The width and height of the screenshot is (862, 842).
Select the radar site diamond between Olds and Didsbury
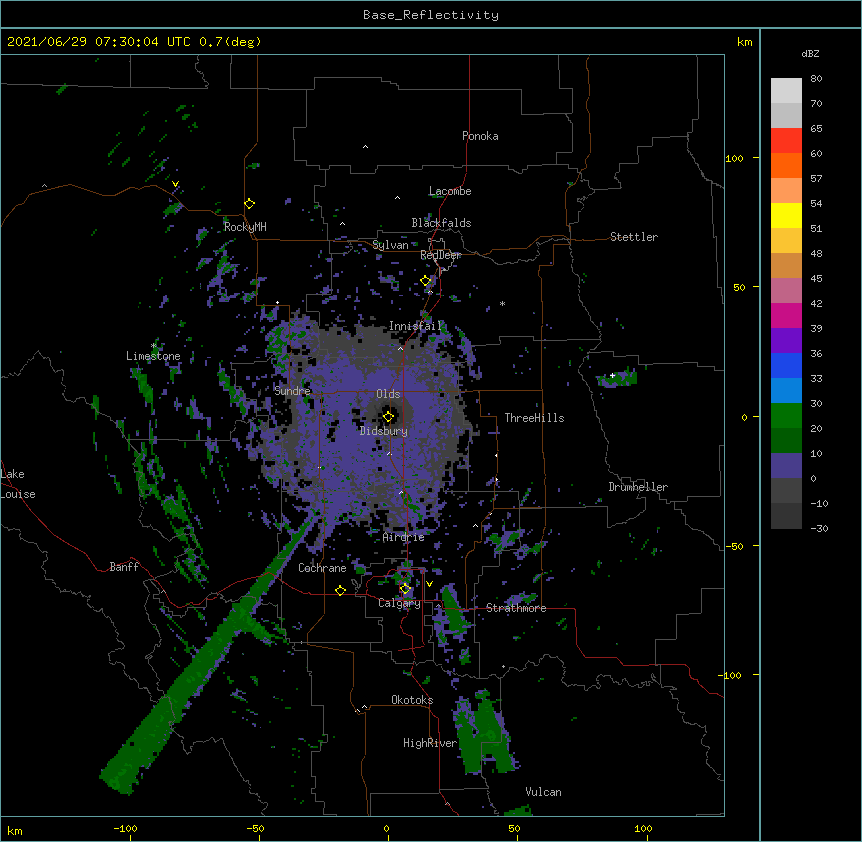388,417
